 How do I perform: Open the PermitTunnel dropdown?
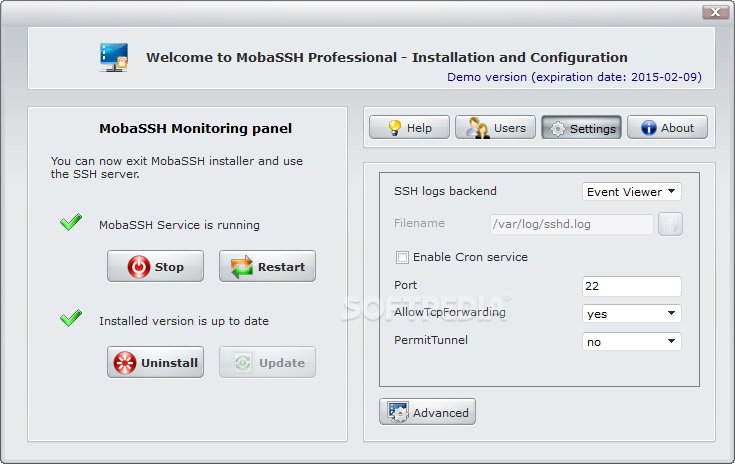pos(631,342)
